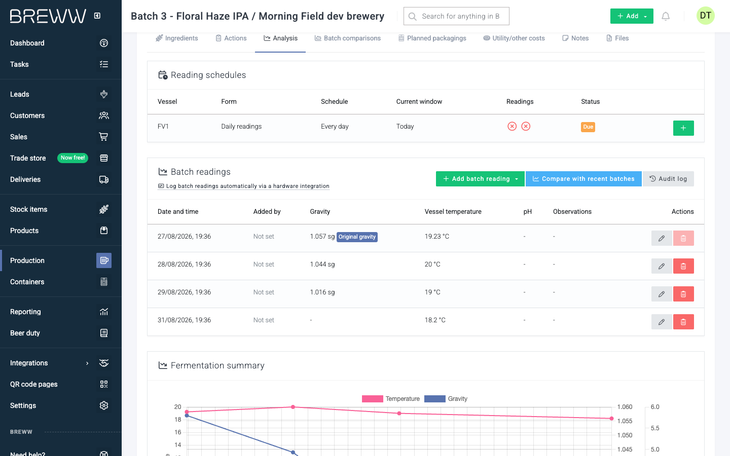
Task: Open the Notes tab
Action: [x=575, y=38]
